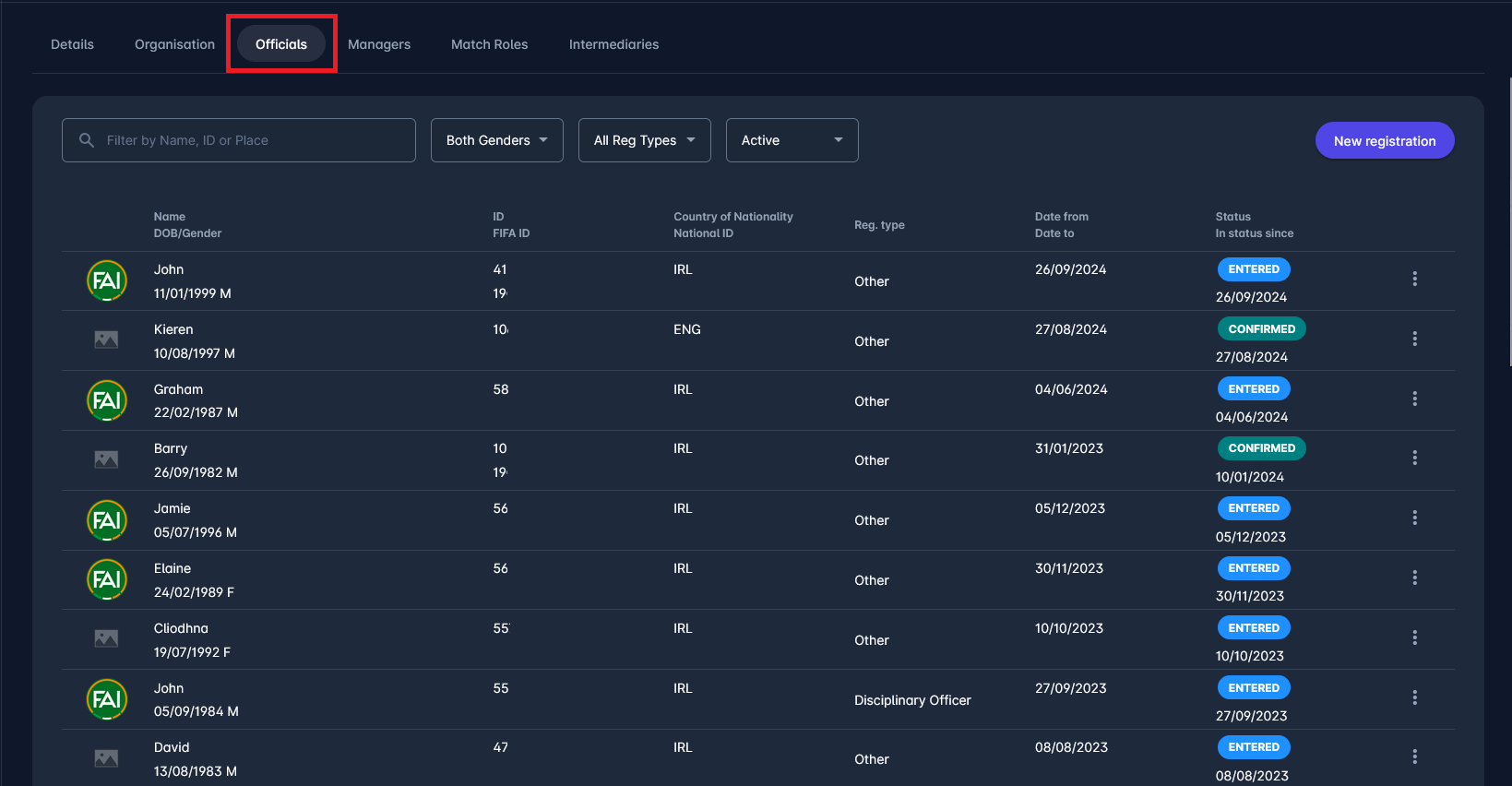This screenshot has width=1512, height=786.
Task: Open the All Reg Types dropdown
Action: coord(644,140)
